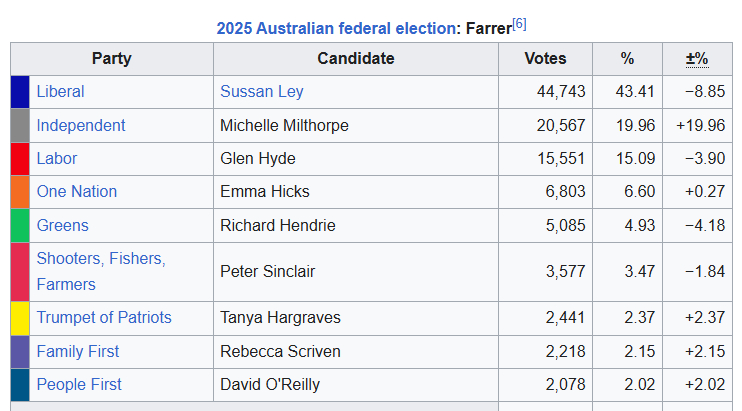Open the One Nation party link
The height and width of the screenshot is (411, 742).
[x=77, y=192]
